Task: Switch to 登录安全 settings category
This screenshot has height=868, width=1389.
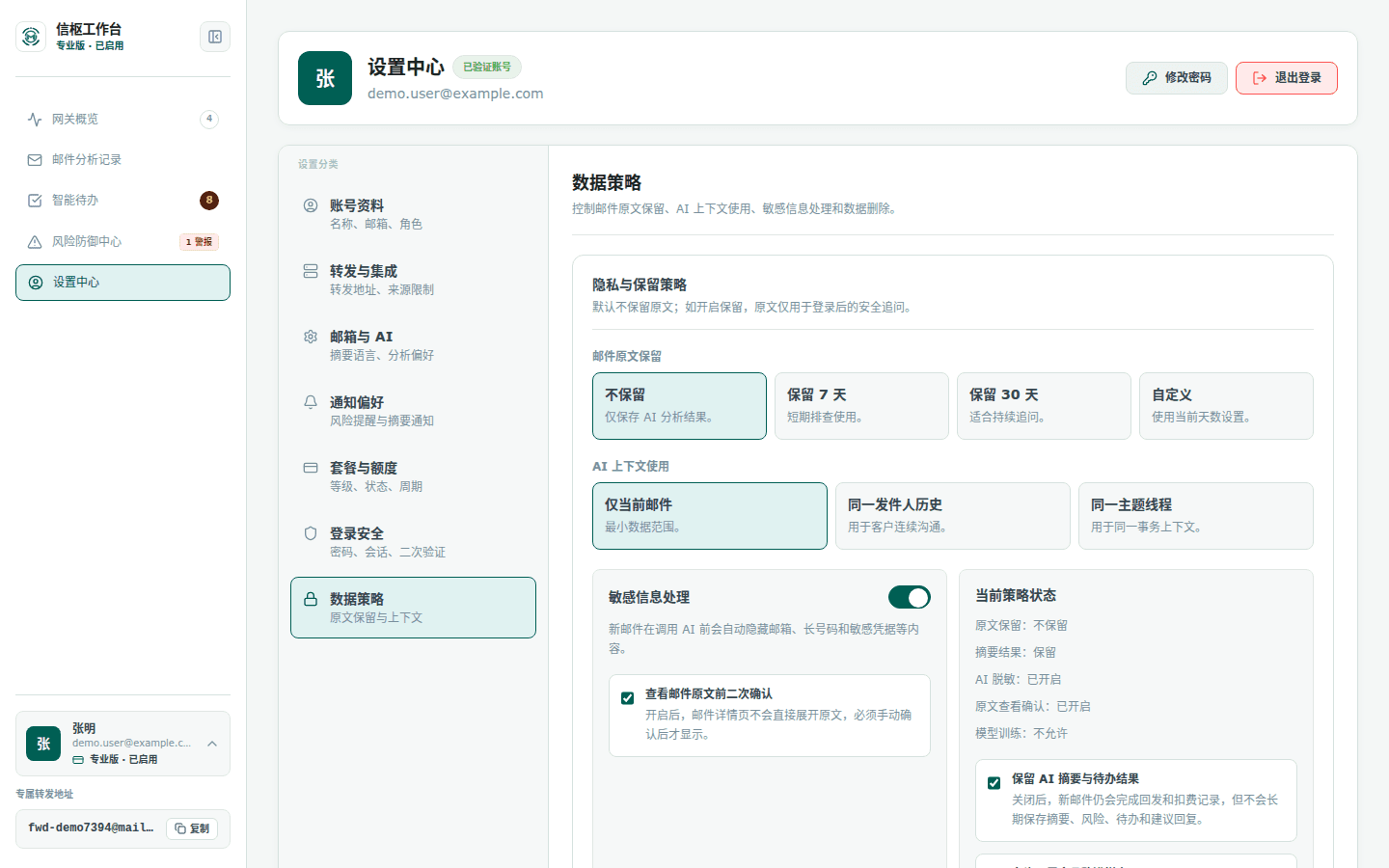Action: pyautogui.click(x=413, y=542)
